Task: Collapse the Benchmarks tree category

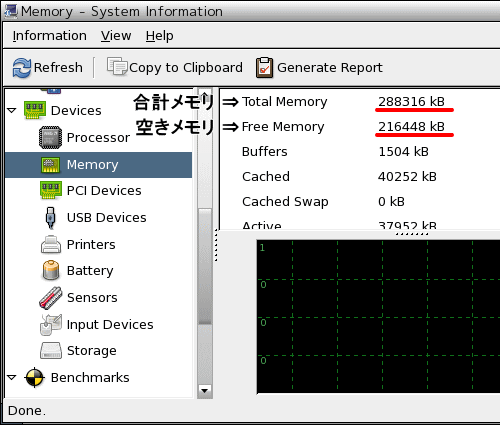Action: (x=12, y=378)
